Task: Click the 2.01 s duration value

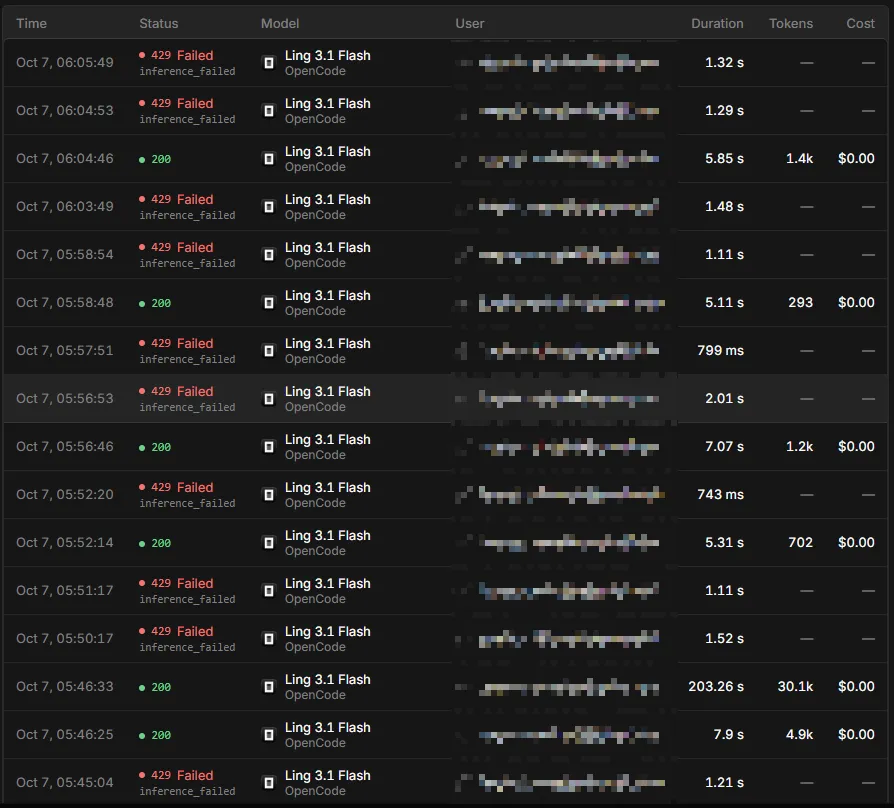Action: tap(725, 399)
